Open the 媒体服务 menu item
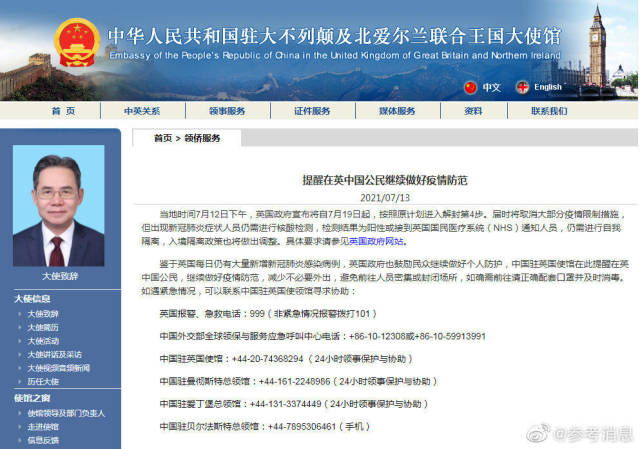 (x=397, y=111)
